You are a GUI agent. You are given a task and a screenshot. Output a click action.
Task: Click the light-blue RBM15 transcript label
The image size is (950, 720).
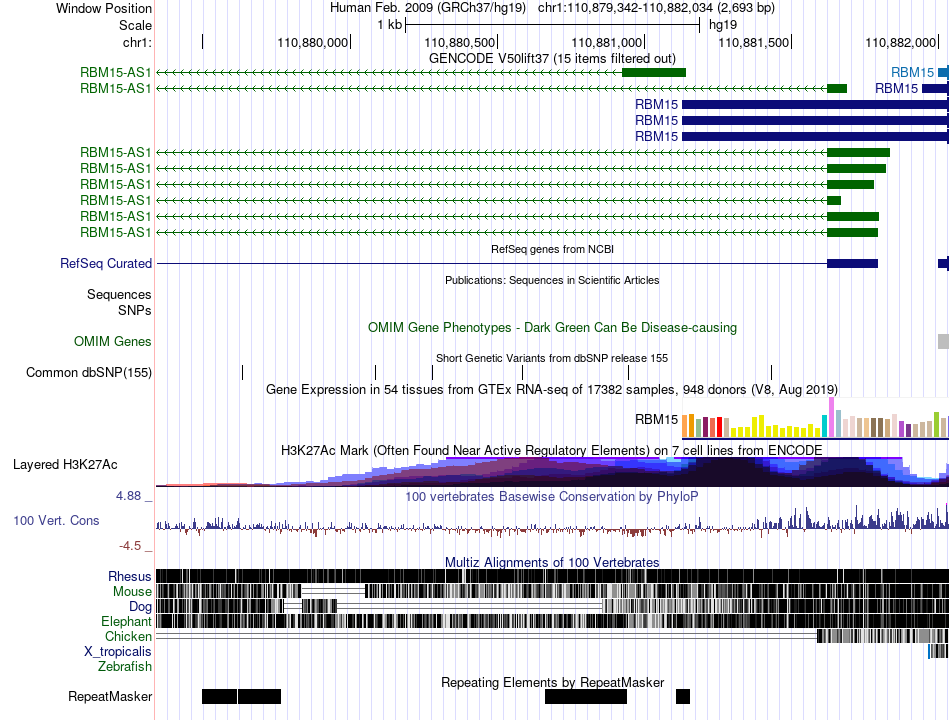912,73
